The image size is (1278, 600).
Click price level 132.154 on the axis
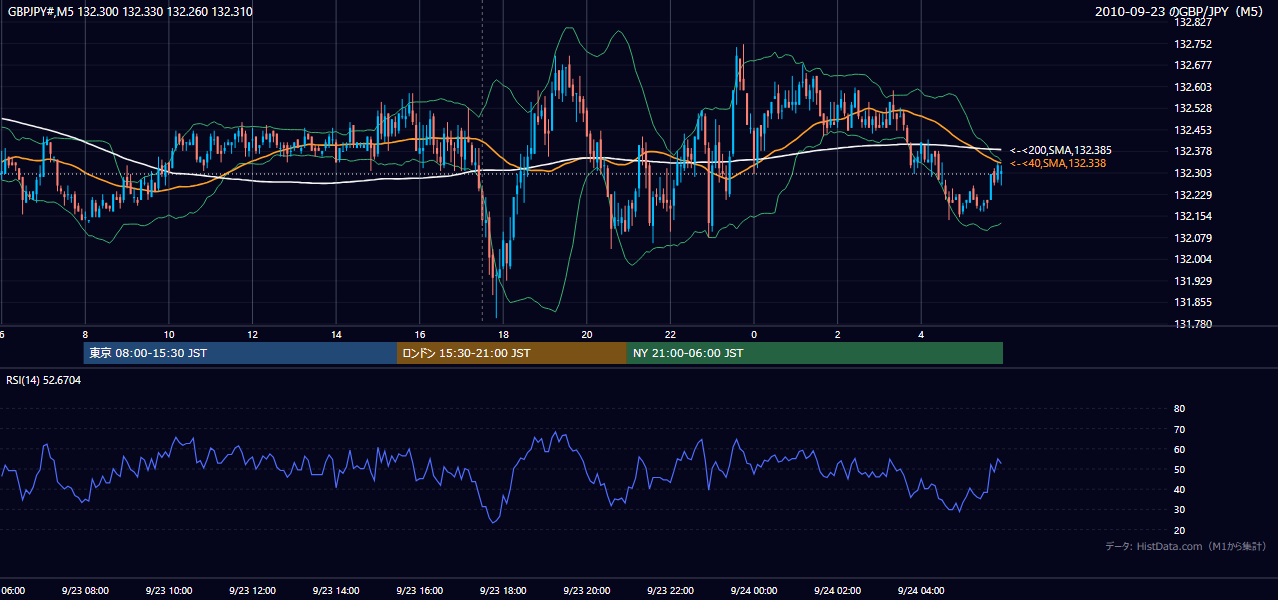tap(1192, 216)
